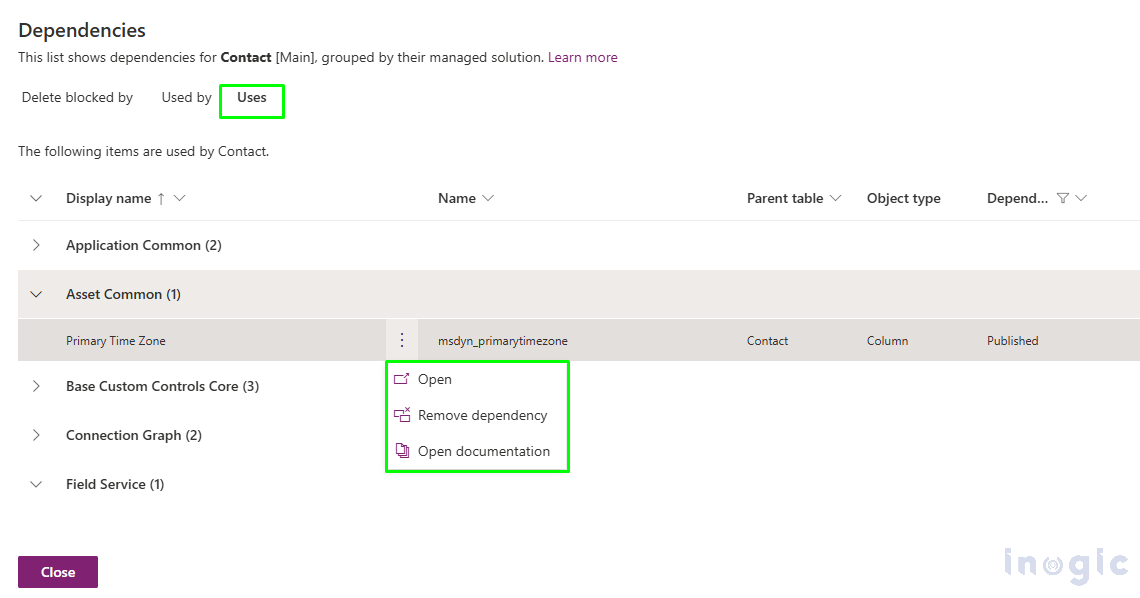
Task: Select Remove dependency from the menu
Action: coord(482,415)
